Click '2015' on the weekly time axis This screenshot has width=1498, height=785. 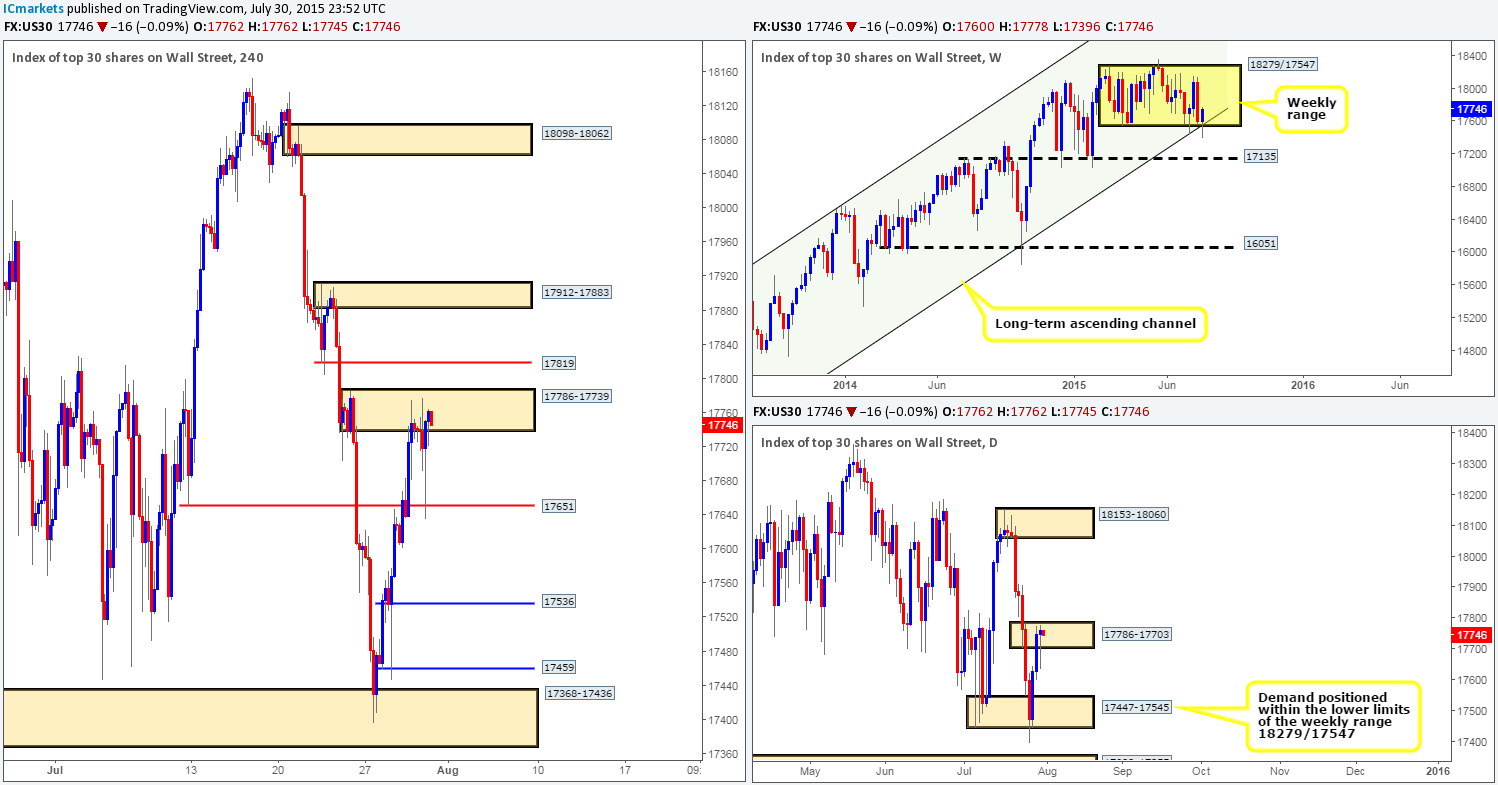pos(1074,385)
